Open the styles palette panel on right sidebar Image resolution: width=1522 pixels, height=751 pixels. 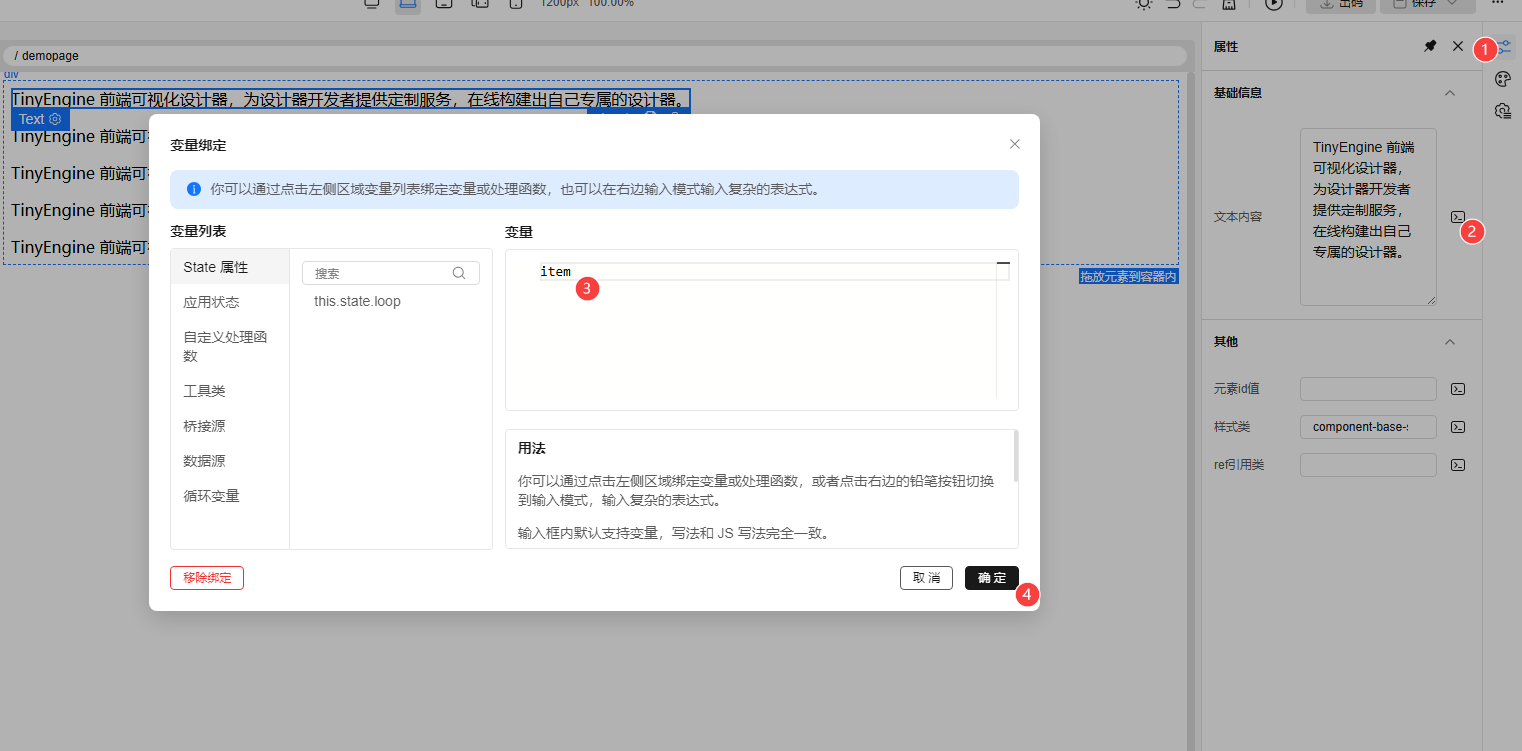click(1503, 78)
